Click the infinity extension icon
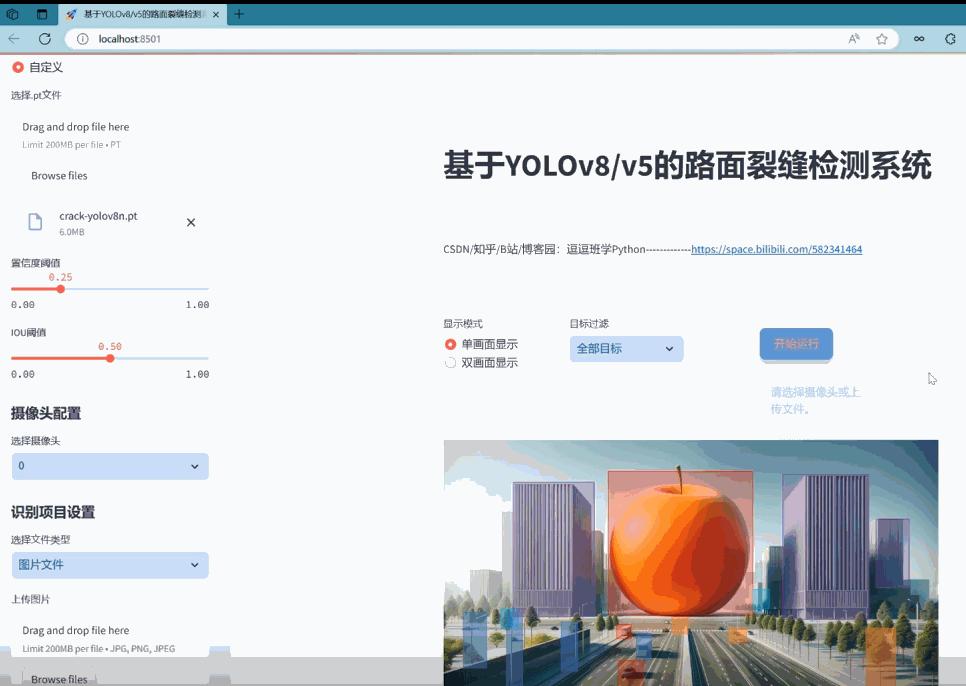This screenshot has height=686, width=966. coord(918,39)
